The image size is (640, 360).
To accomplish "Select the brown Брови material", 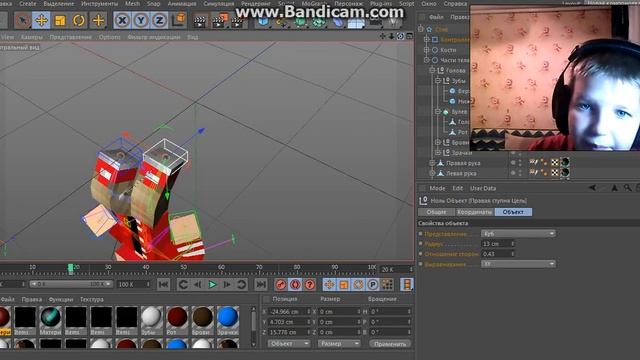I will [x=202, y=317].
